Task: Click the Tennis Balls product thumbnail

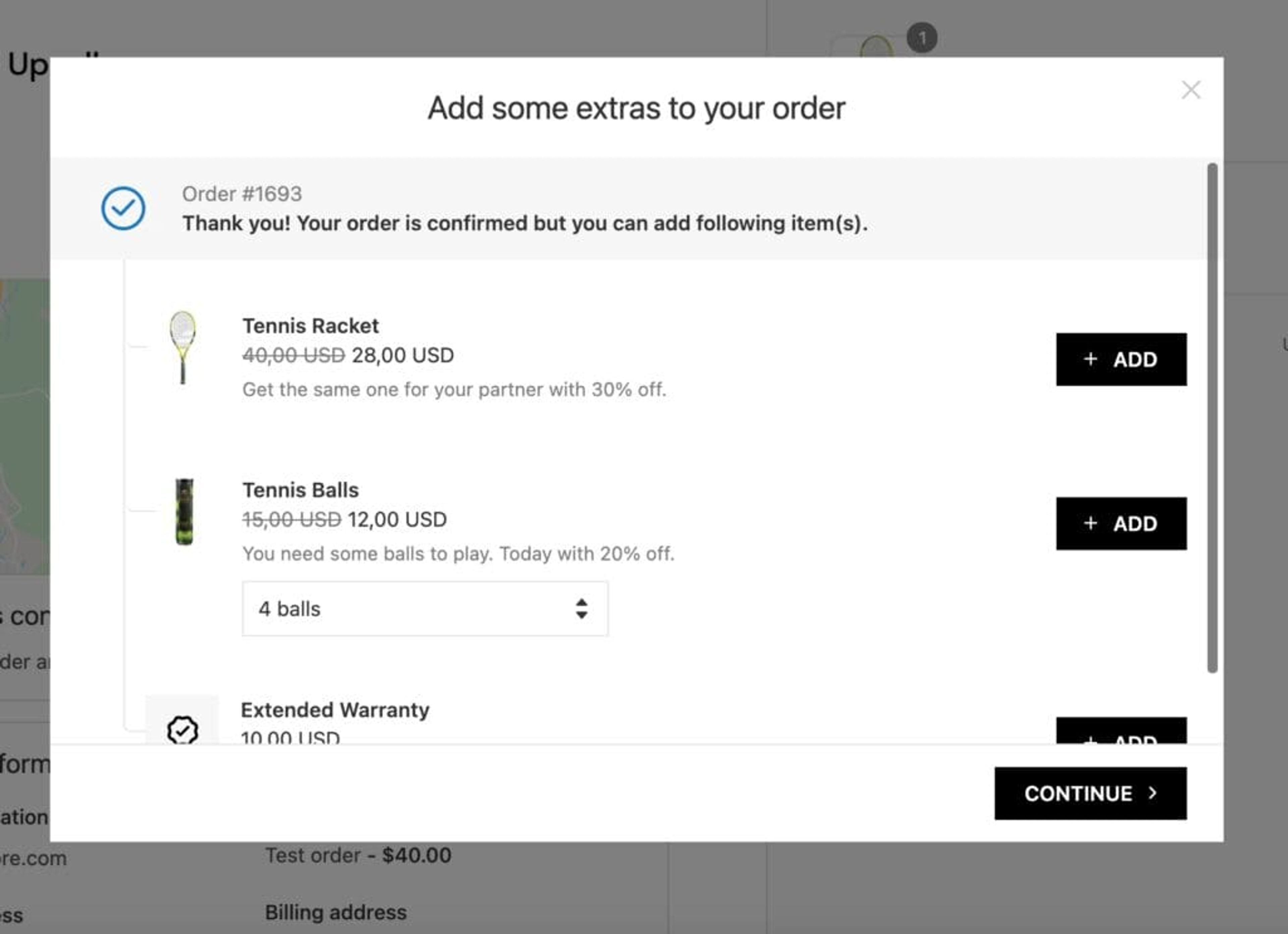Action: (185, 512)
